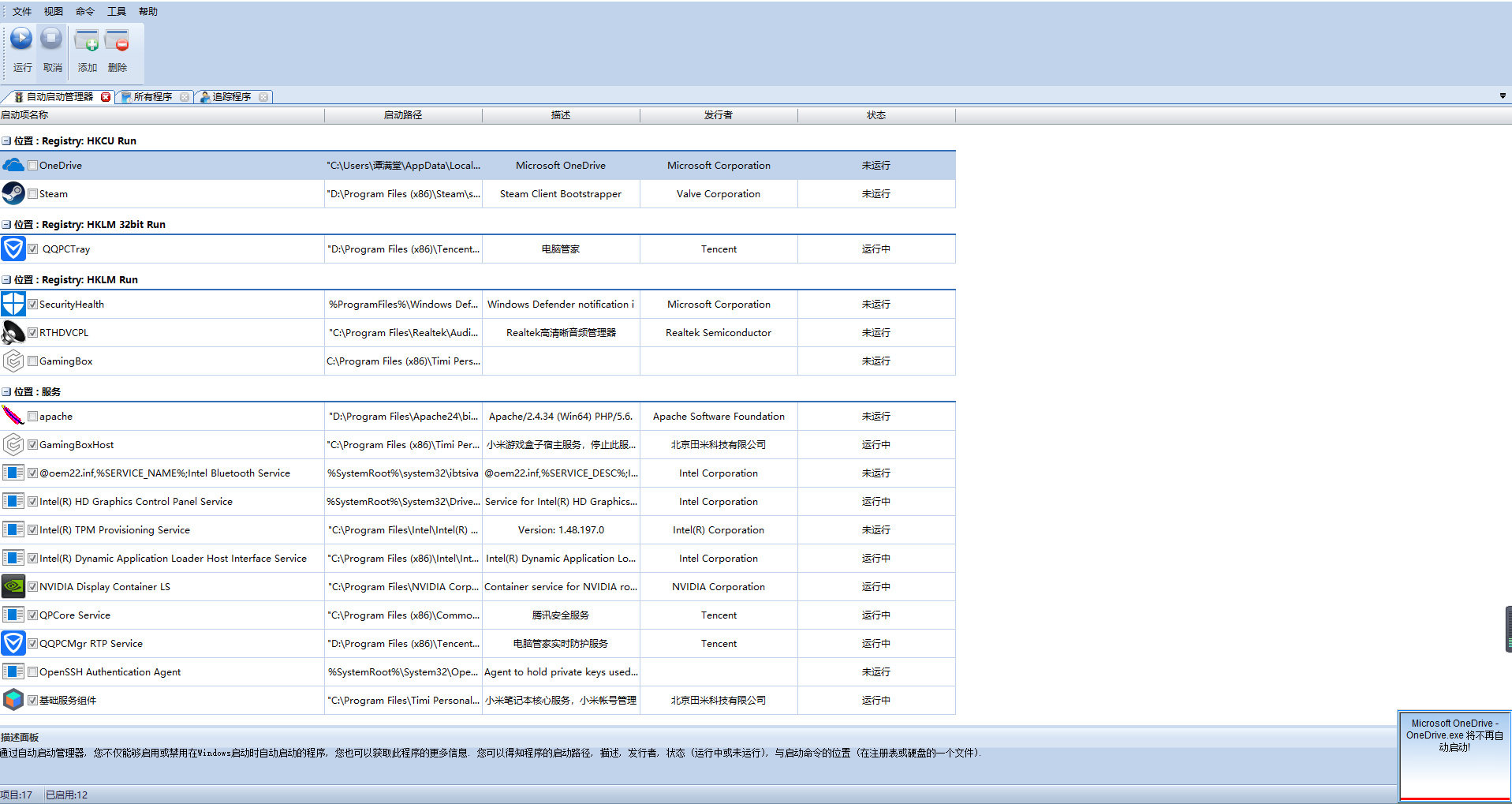Sort by 状态 column header

click(x=876, y=115)
